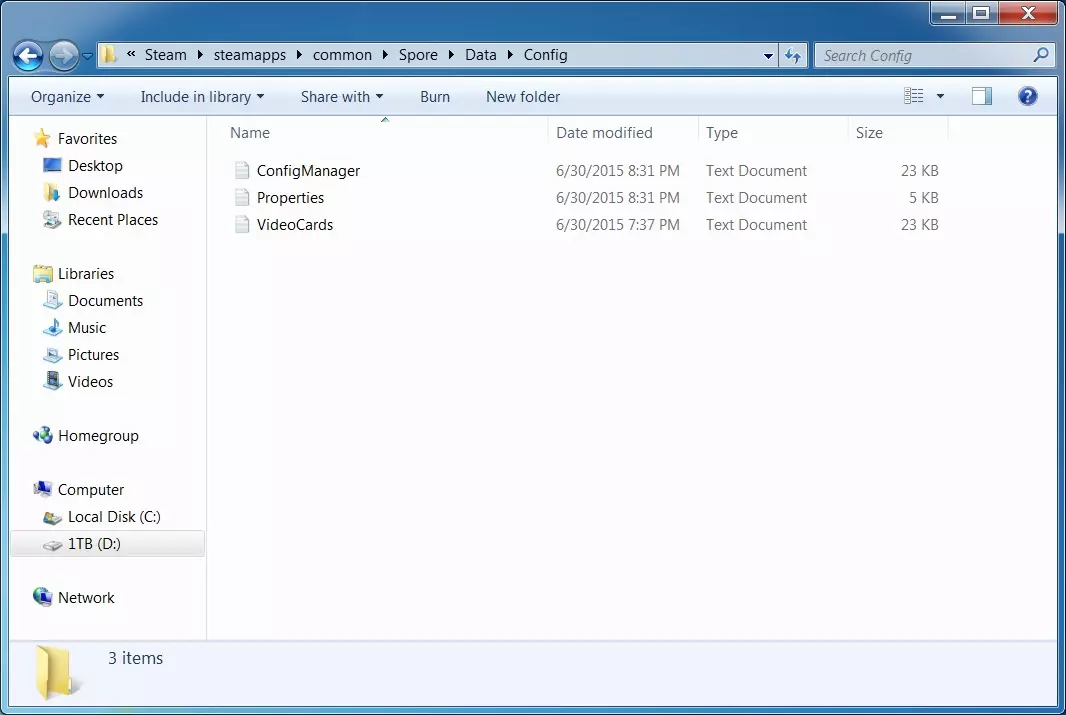Open Downloads in the navigation pane
The image size is (1066, 715).
pyautogui.click(x=105, y=193)
